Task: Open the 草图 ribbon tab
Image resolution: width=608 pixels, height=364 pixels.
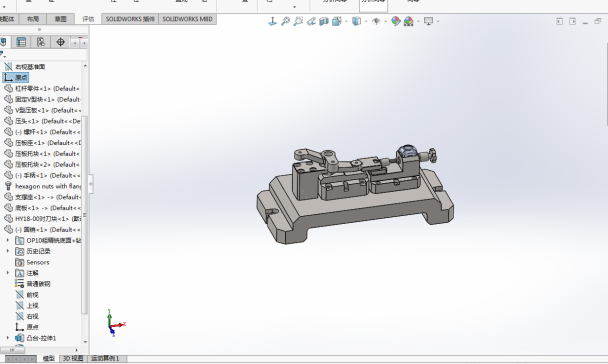Action: tap(60, 19)
